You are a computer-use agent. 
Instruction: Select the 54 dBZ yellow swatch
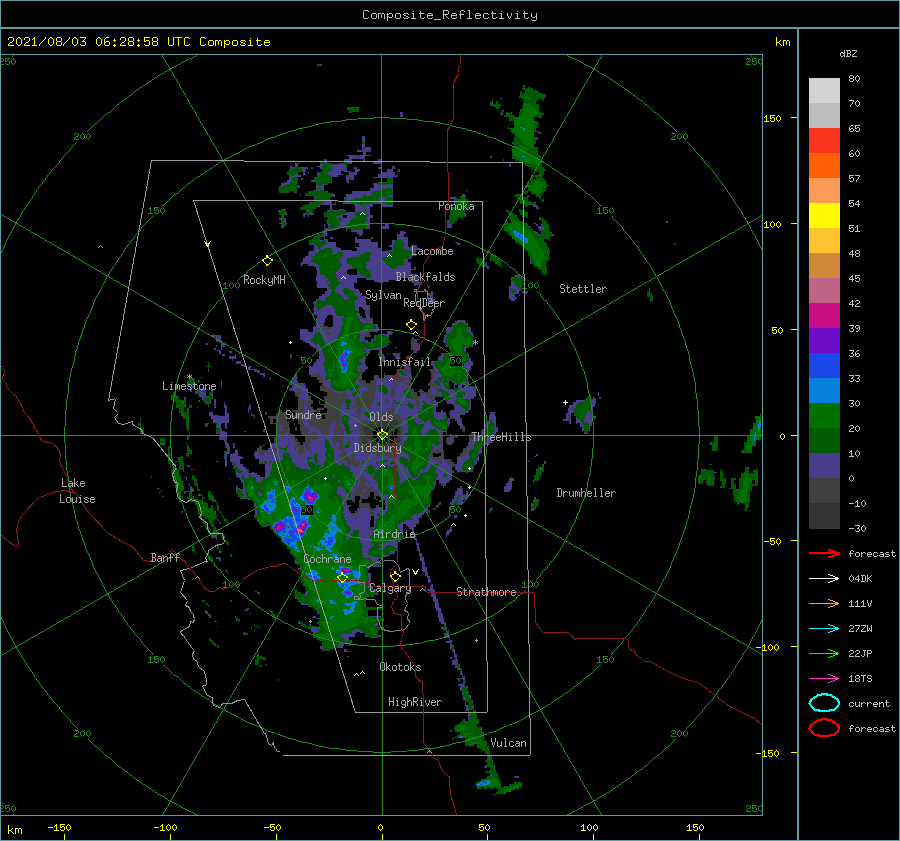(824, 215)
